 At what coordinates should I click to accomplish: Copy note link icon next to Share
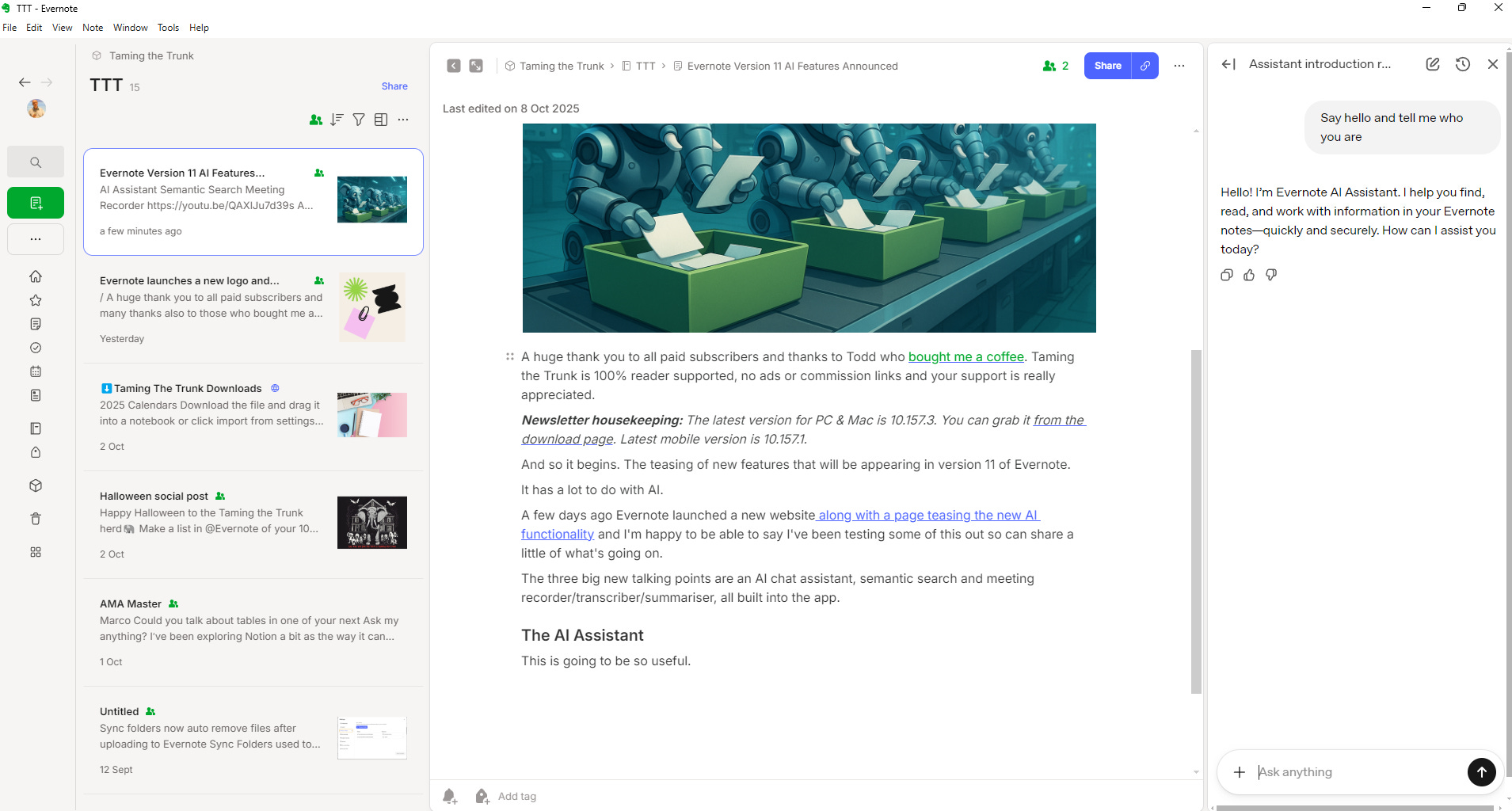pyautogui.click(x=1145, y=66)
